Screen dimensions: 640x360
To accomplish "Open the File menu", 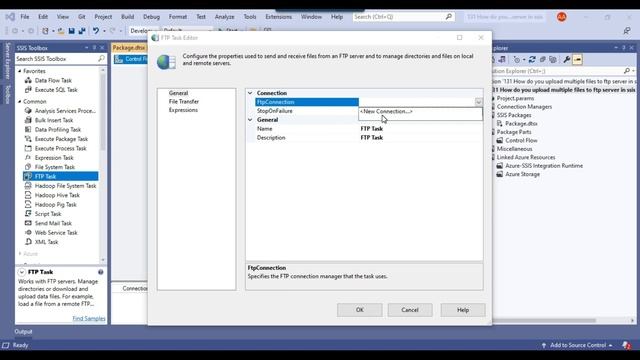I will 25,17.
